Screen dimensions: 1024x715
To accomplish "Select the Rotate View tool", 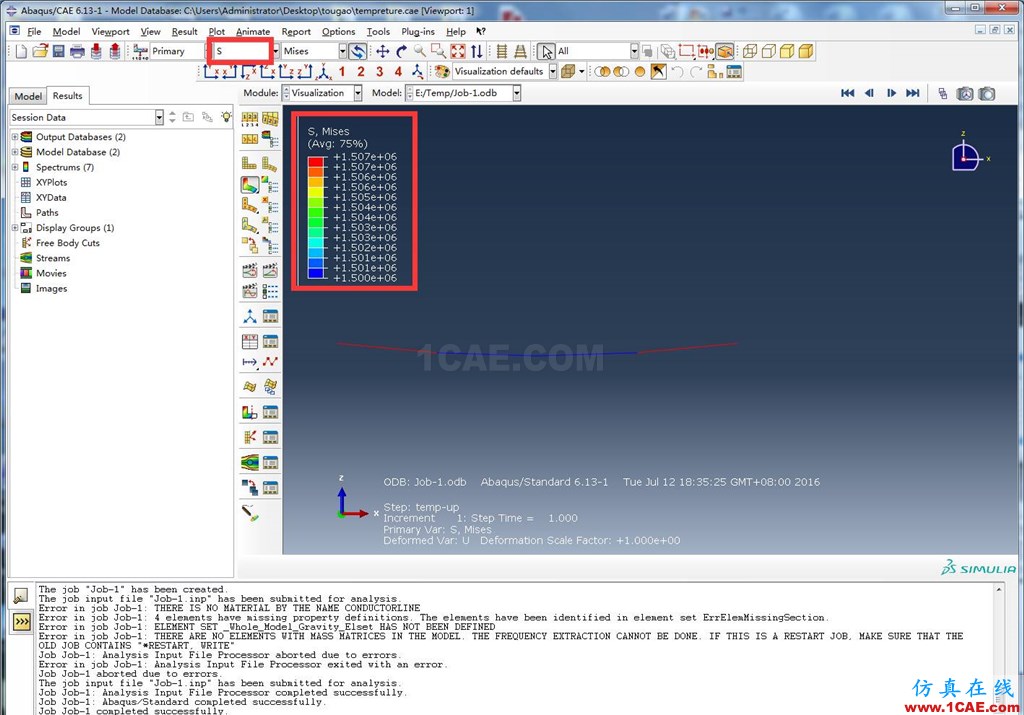I will [401, 51].
